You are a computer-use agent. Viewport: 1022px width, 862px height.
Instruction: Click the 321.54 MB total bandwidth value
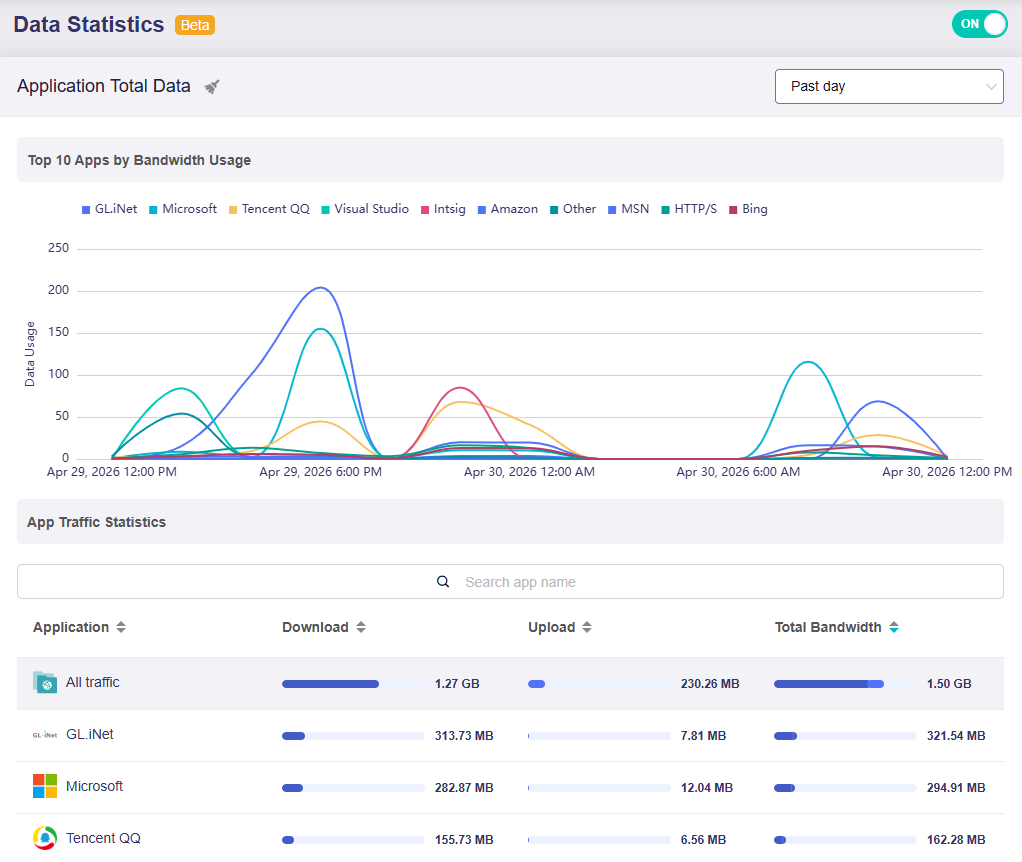click(956, 736)
